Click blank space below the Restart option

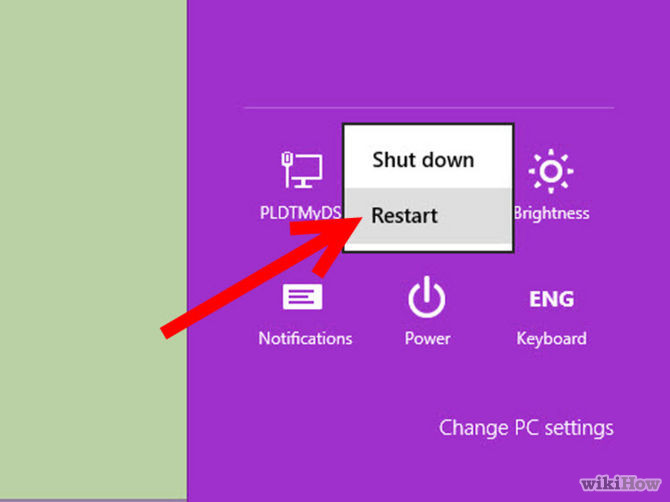pos(428,247)
